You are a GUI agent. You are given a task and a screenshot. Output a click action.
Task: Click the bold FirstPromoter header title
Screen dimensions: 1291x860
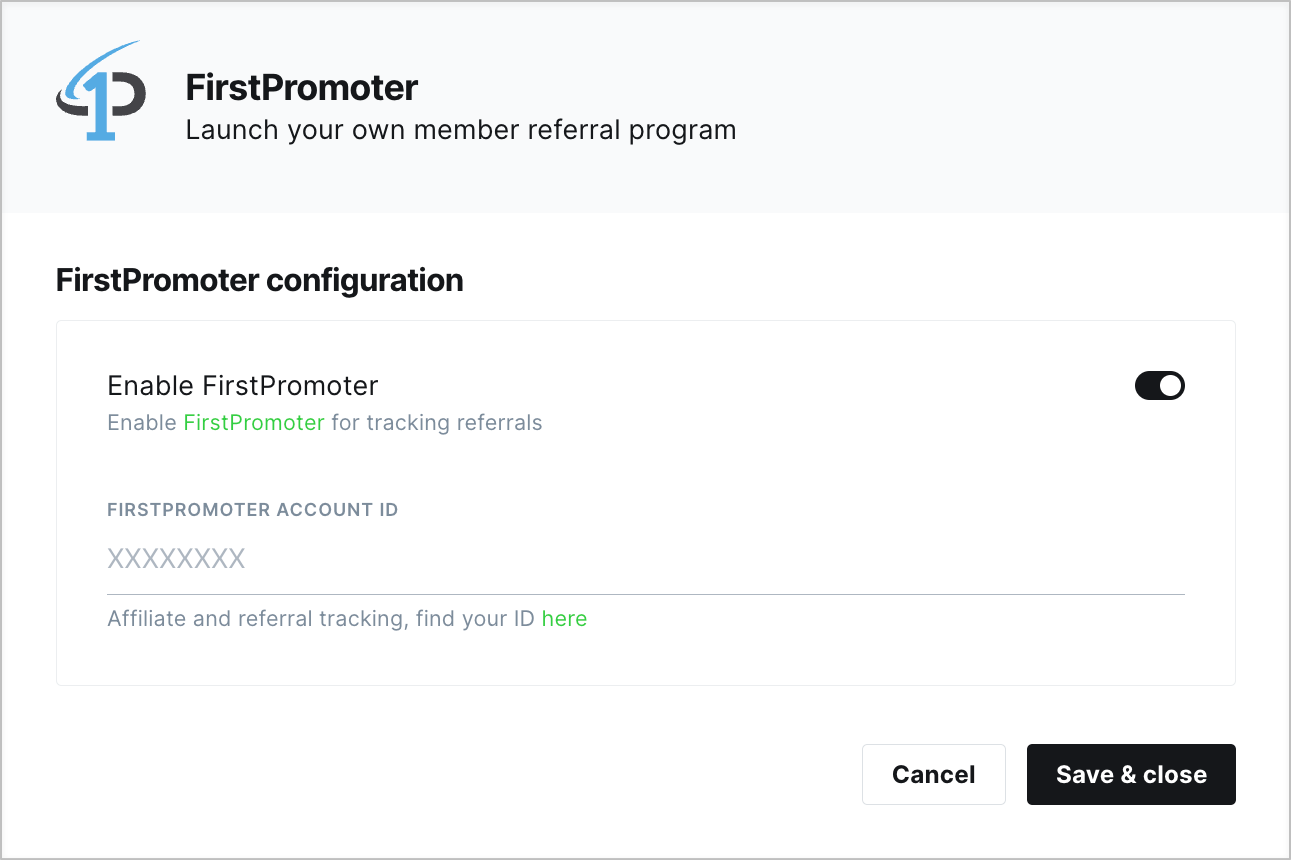(301, 88)
